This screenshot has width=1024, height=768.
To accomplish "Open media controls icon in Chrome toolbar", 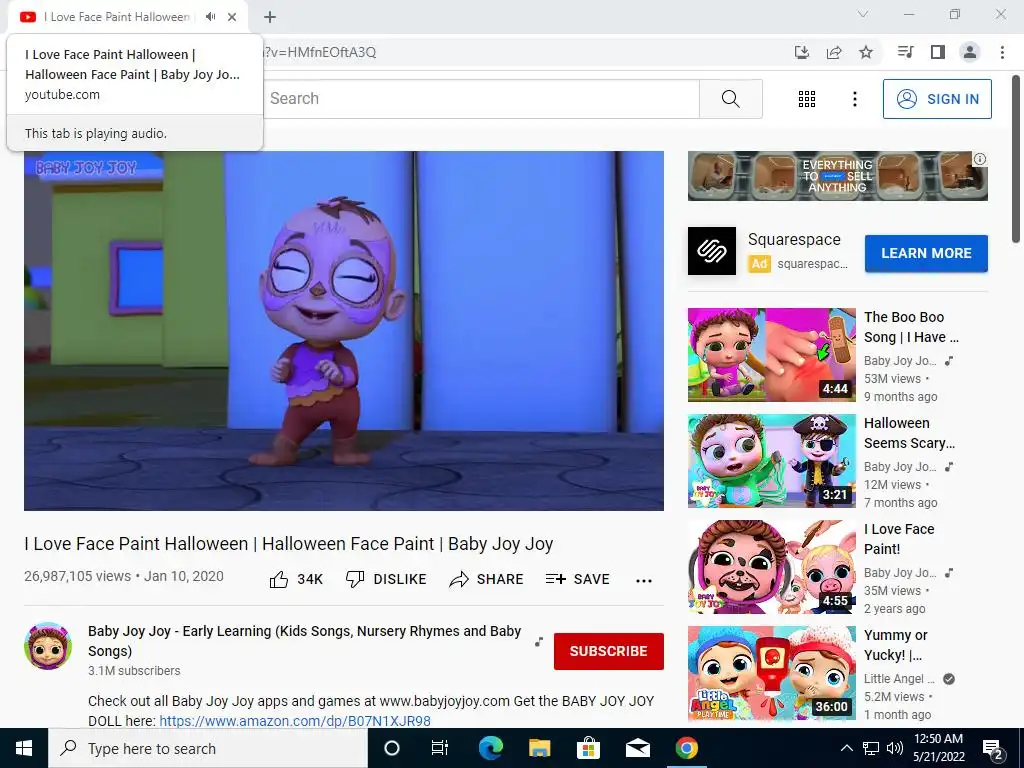I will tap(905, 52).
